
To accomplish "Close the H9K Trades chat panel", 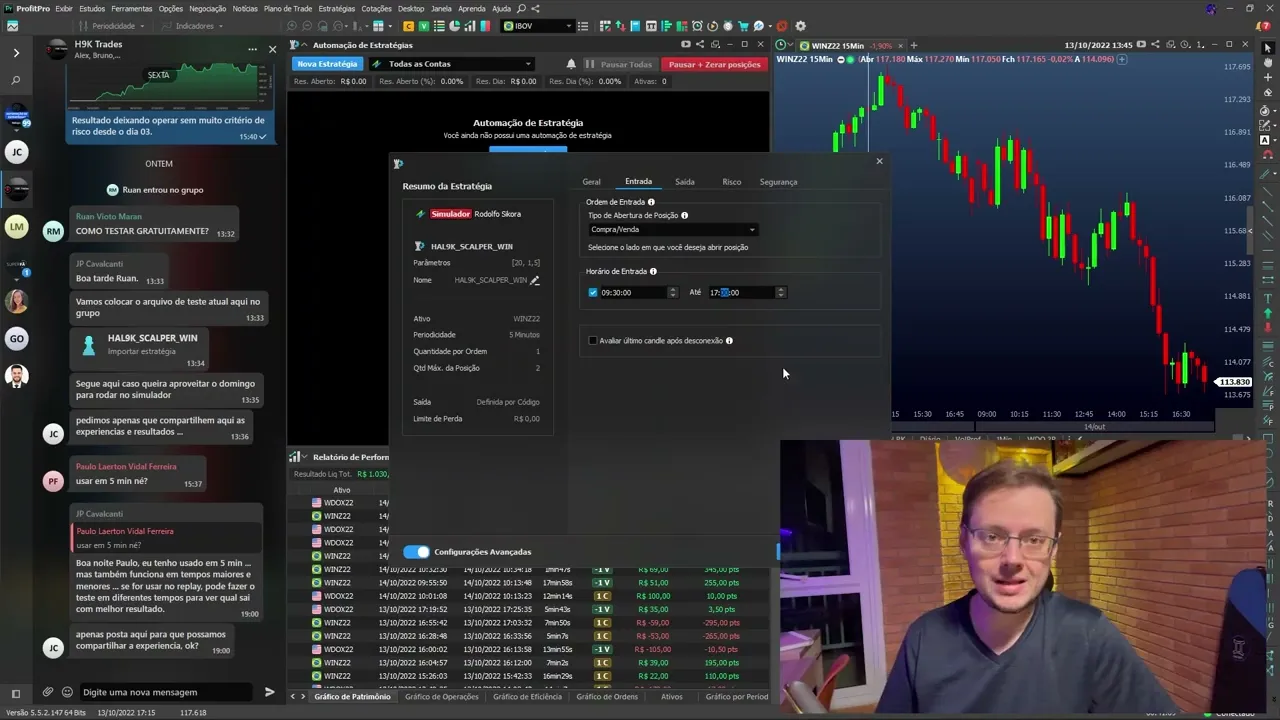I will (x=272, y=49).
